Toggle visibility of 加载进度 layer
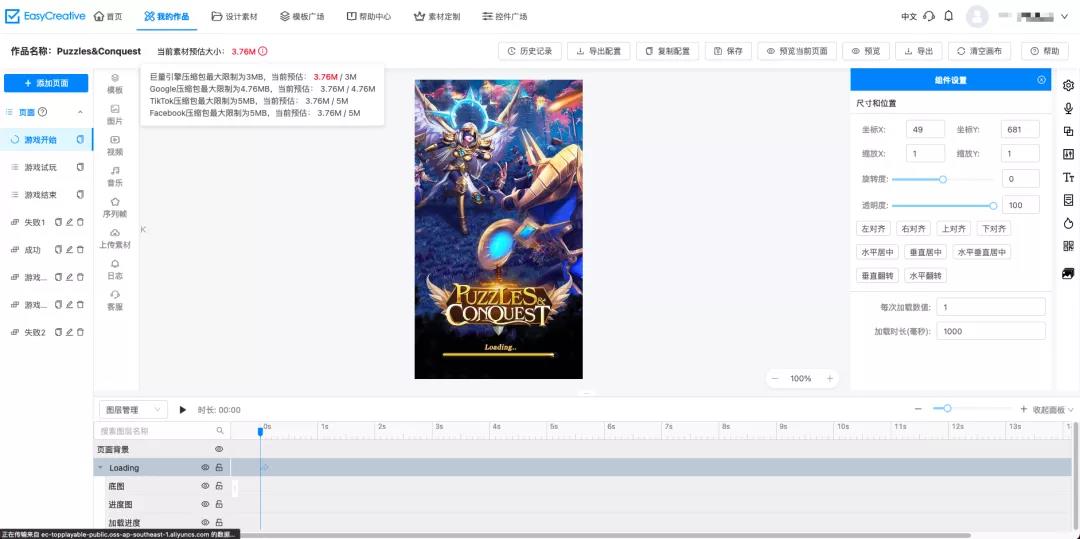Image resolution: width=1080 pixels, height=539 pixels. click(x=205, y=522)
